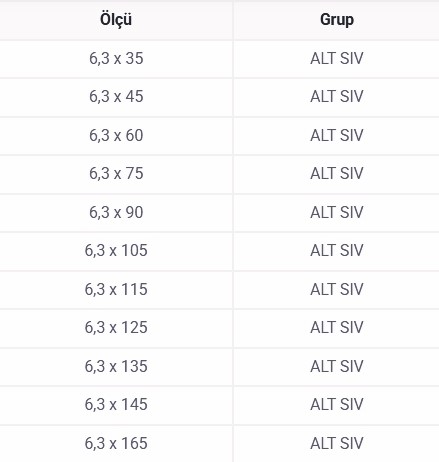Select the 6,3 x 60 size cell
The height and width of the screenshot is (462, 439).
(116, 136)
